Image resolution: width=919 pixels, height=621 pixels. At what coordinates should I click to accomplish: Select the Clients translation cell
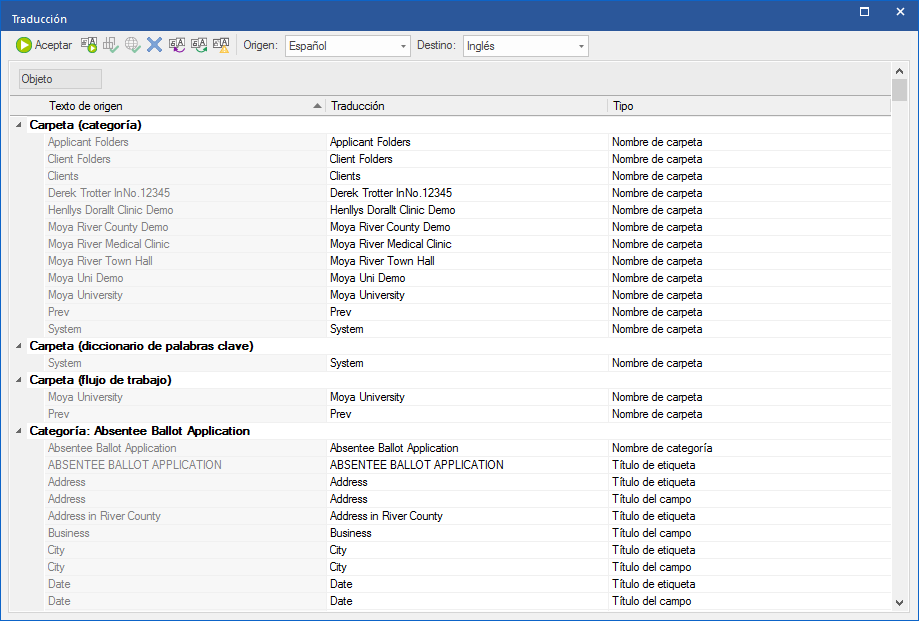click(467, 176)
